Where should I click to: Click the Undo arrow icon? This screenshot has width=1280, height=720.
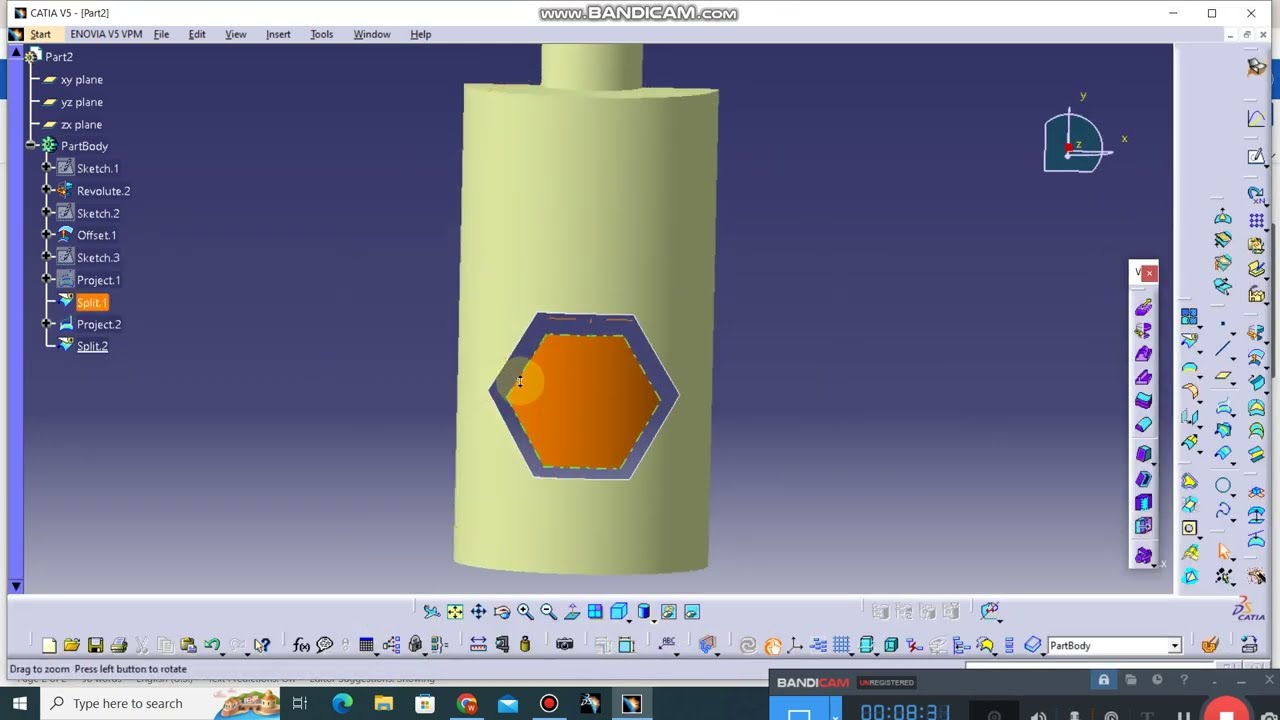pyautogui.click(x=212, y=645)
